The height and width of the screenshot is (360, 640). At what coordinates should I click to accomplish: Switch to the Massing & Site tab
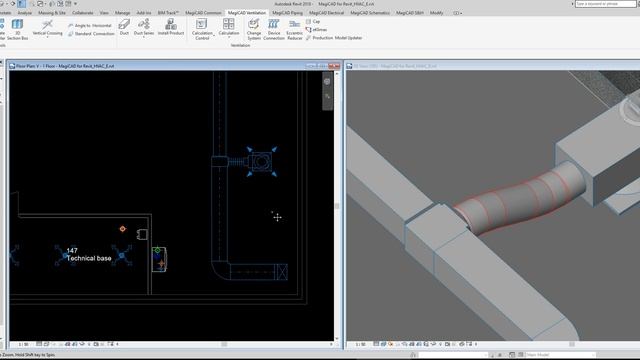point(52,13)
